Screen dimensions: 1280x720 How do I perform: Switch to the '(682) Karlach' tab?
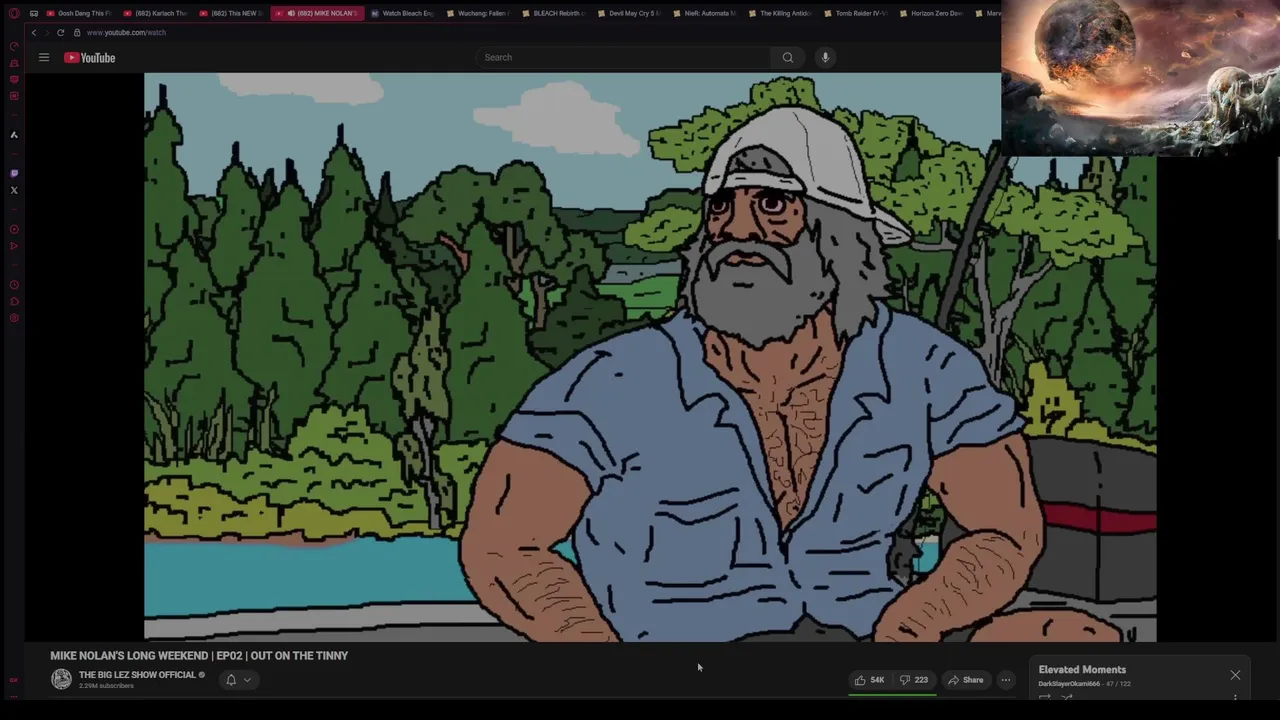point(155,13)
